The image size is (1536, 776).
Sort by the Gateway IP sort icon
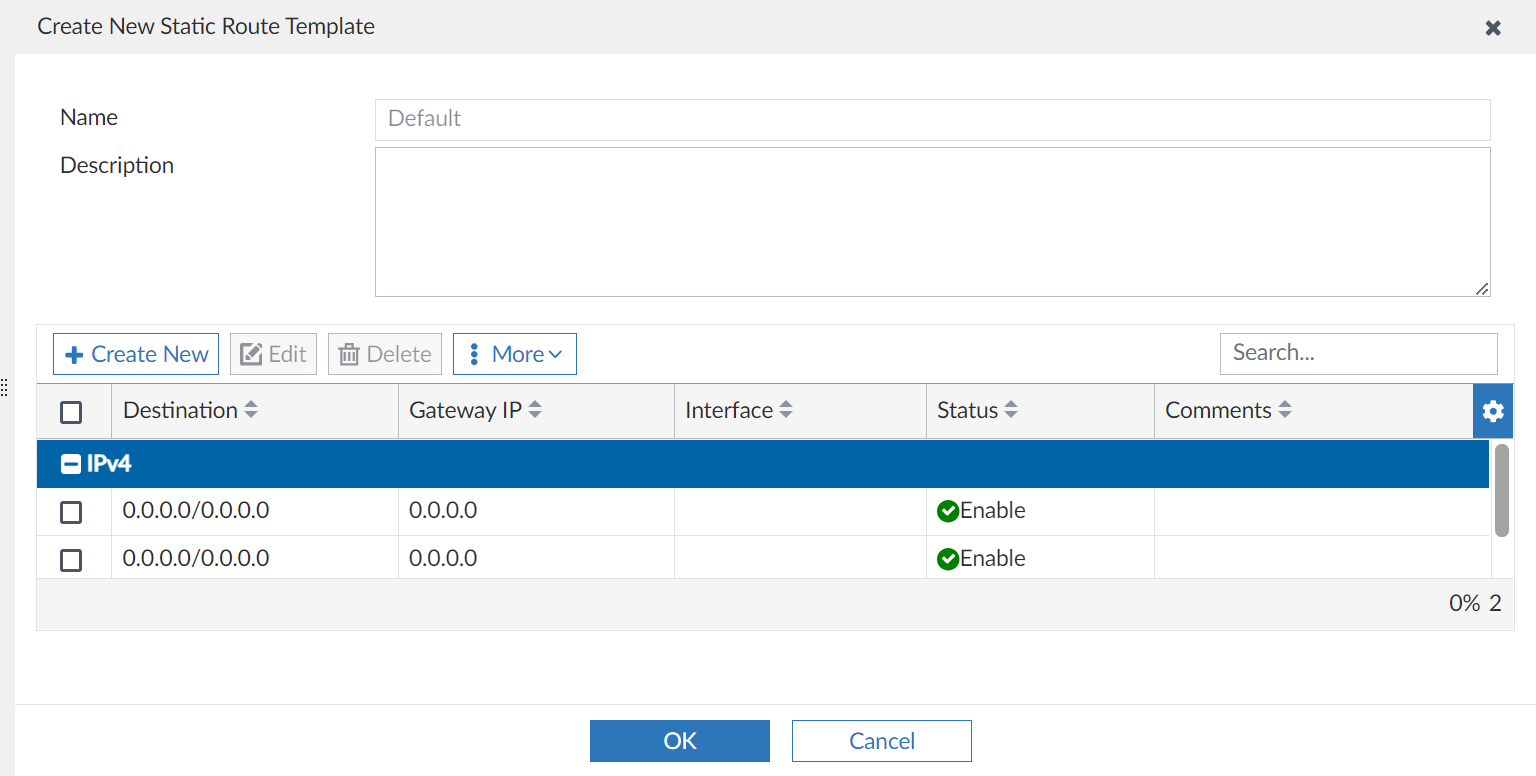click(536, 410)
